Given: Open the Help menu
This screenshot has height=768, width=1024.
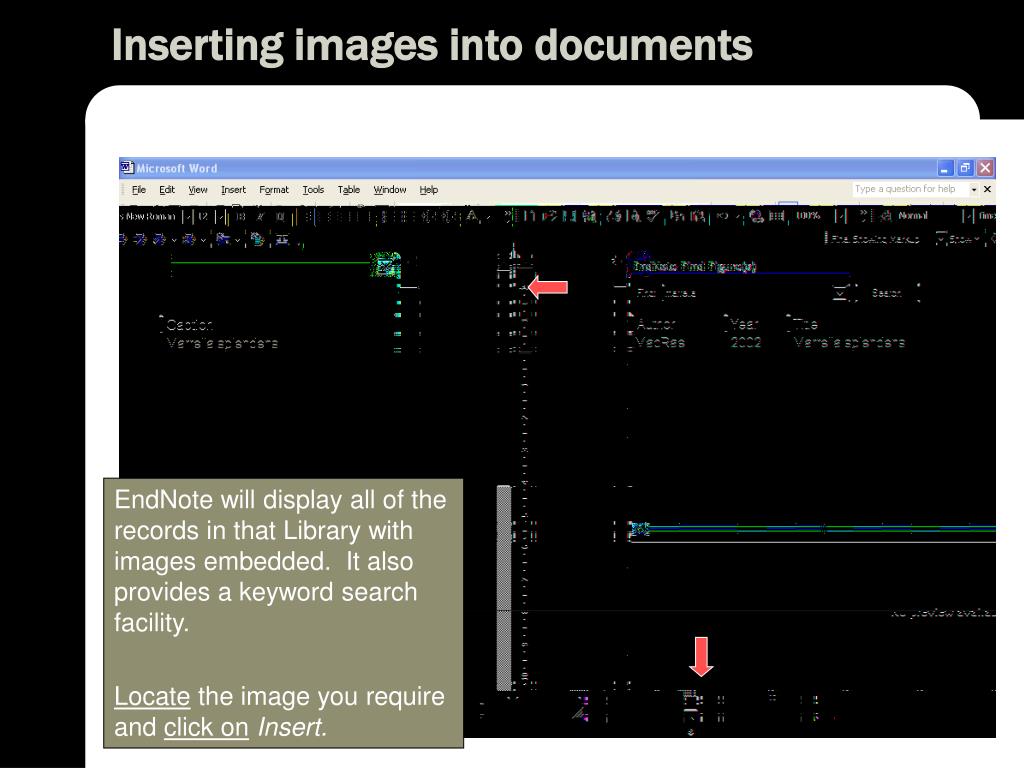Looking at the screenshot, I should pos(428,189).
